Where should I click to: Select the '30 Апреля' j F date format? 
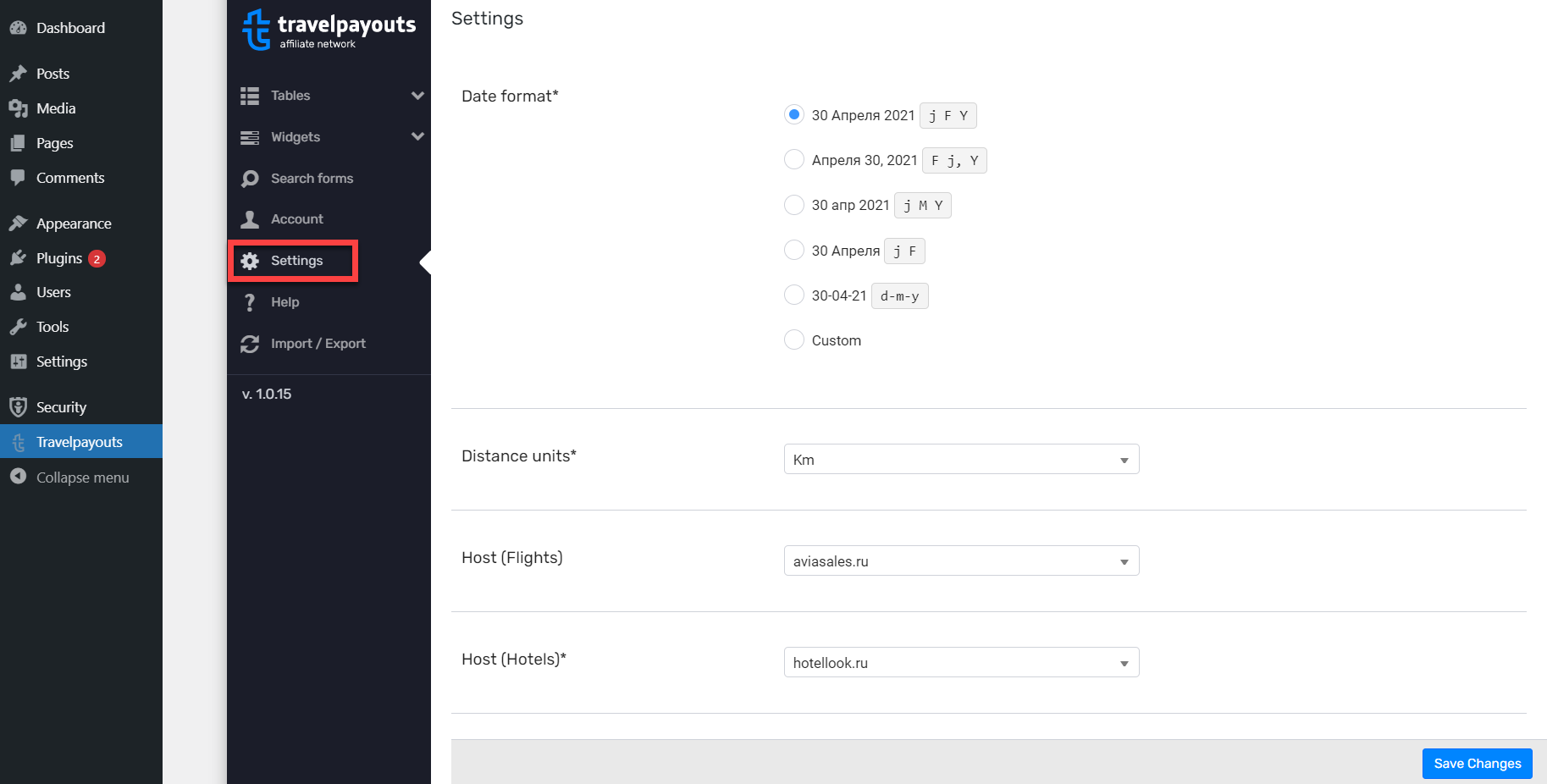click(x=794, y=250)
